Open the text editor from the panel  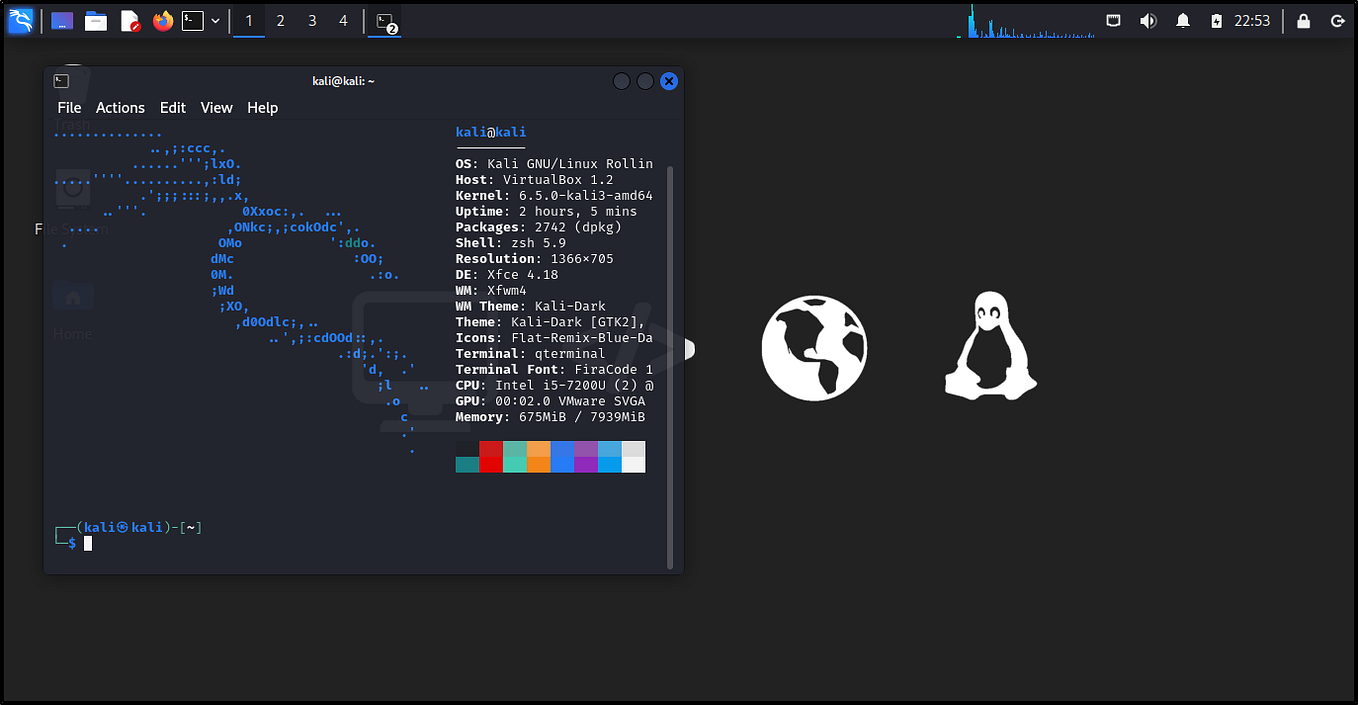[129, 20]
